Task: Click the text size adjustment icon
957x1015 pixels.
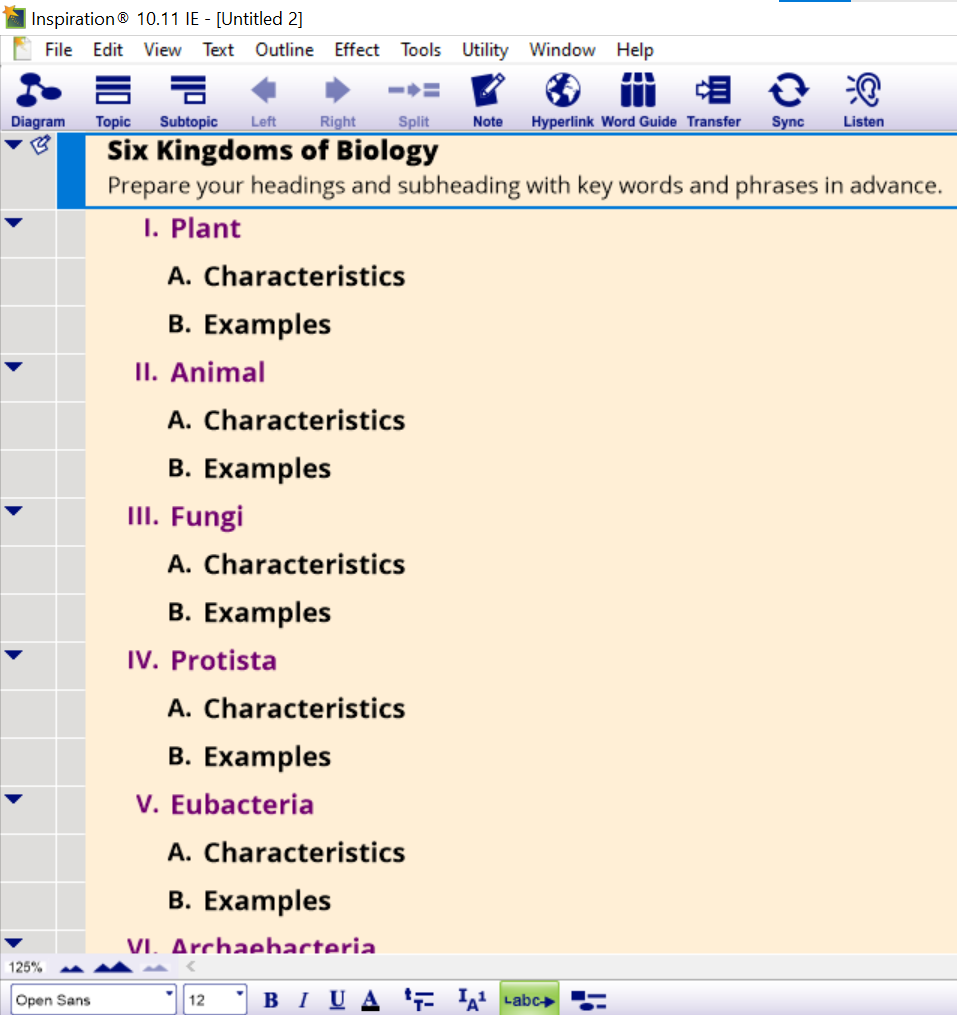Action: [472, 1000]
